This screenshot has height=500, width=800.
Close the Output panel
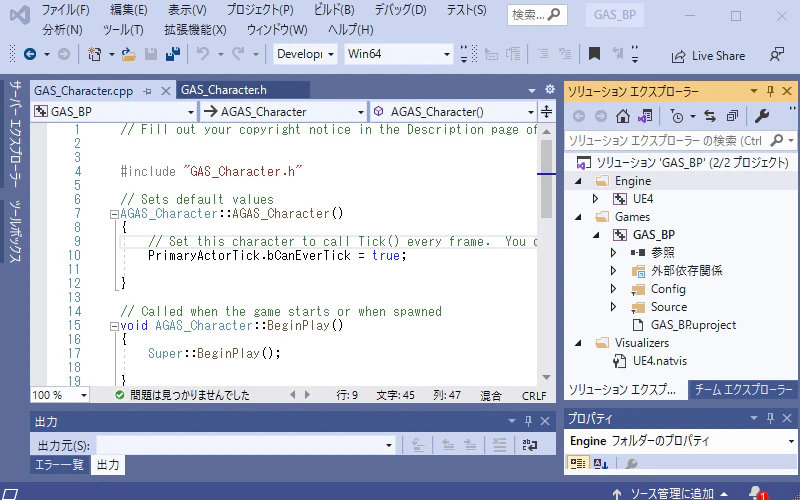[545, 421]
